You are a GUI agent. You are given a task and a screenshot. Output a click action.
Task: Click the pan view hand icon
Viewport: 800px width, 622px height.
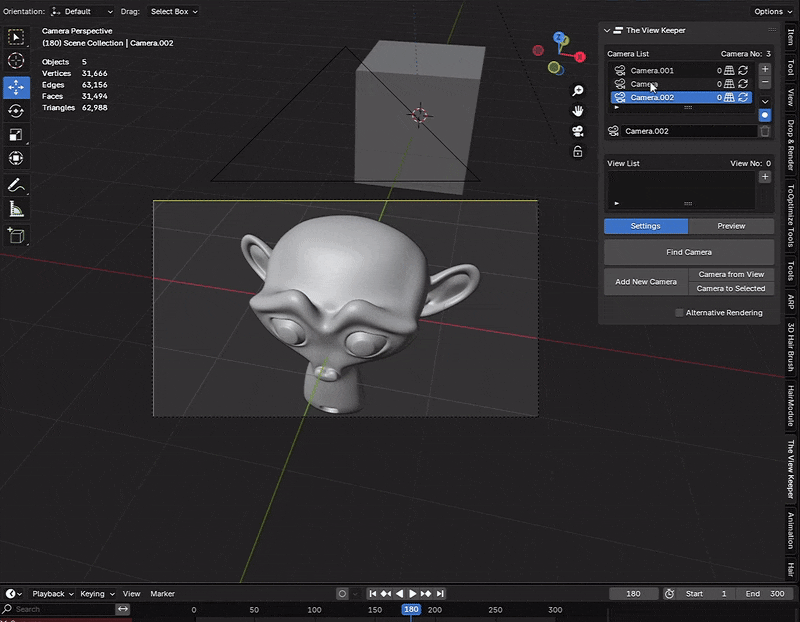[x=578, y=111]
